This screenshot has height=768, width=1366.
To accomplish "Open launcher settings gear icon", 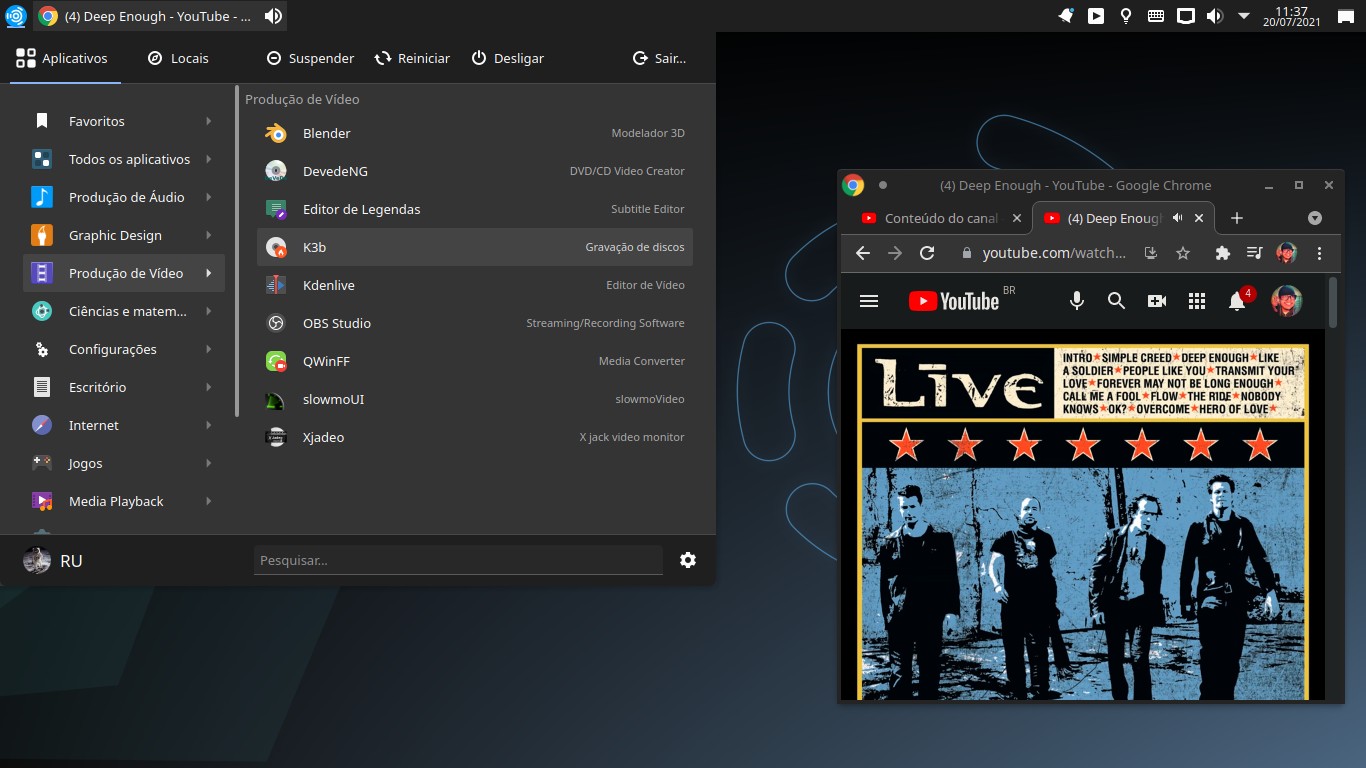I will point(688,560).
